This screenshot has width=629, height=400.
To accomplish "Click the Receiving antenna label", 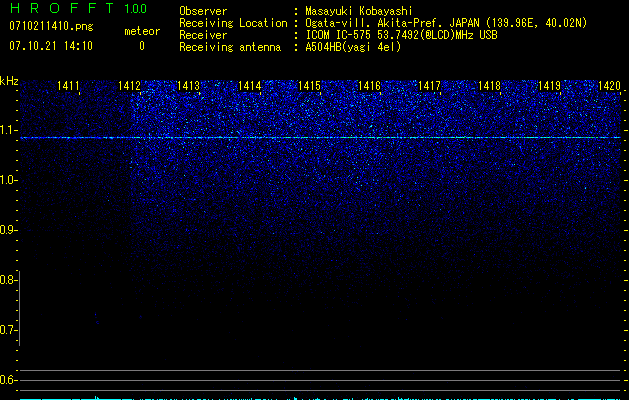I will point(230,47).
